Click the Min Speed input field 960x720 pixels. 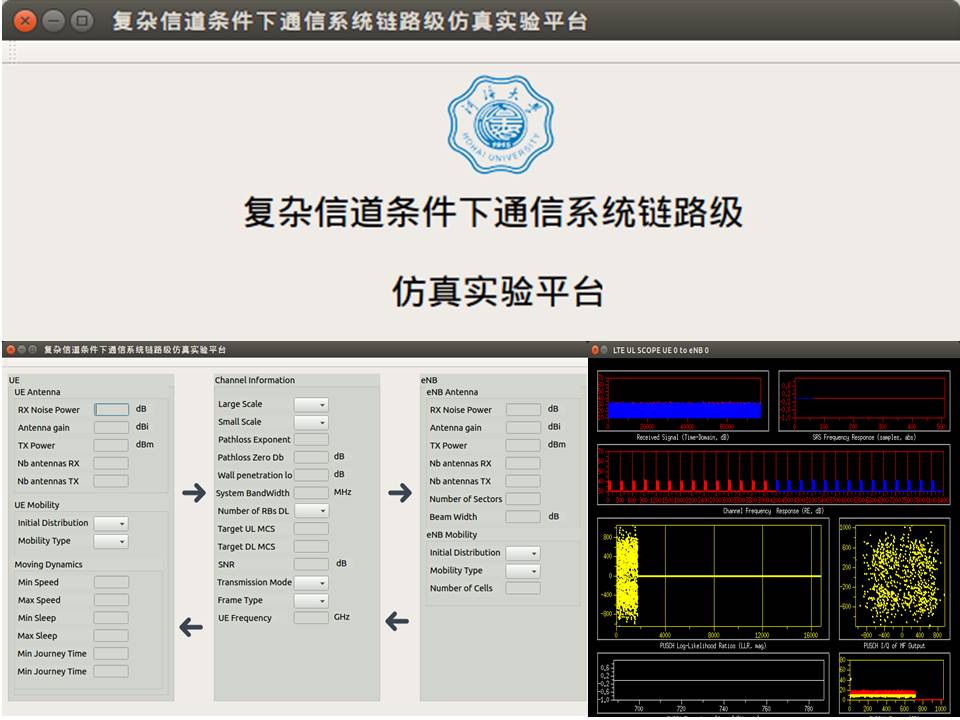coord(111,582)
